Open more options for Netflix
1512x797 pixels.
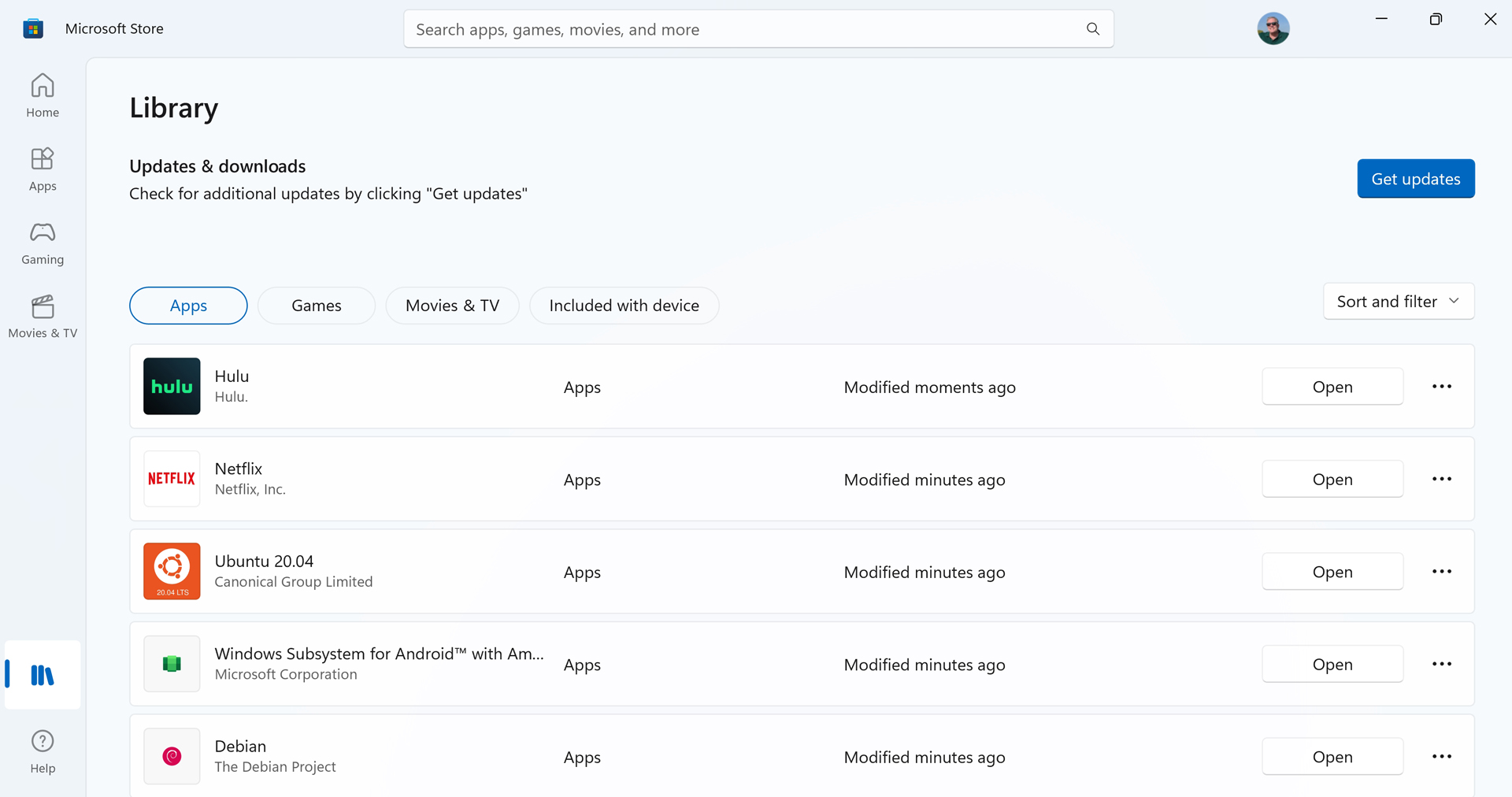click(1441, 479)
